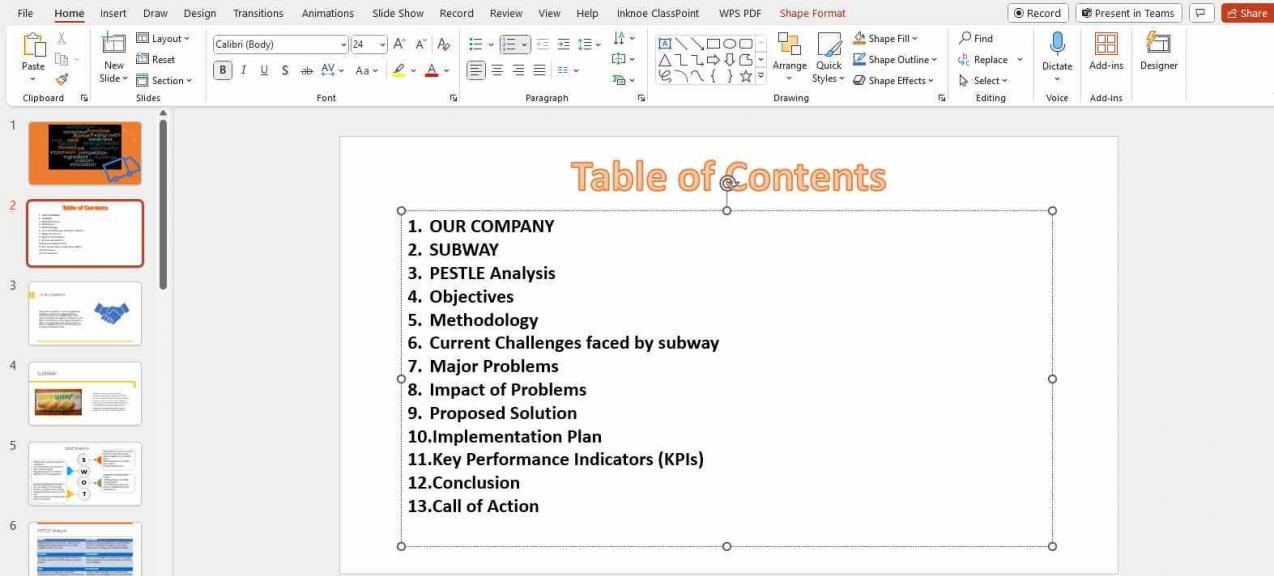Click the Present in Teams button
This screenshot has height=576, width=1274.
tap(1128, 13)
